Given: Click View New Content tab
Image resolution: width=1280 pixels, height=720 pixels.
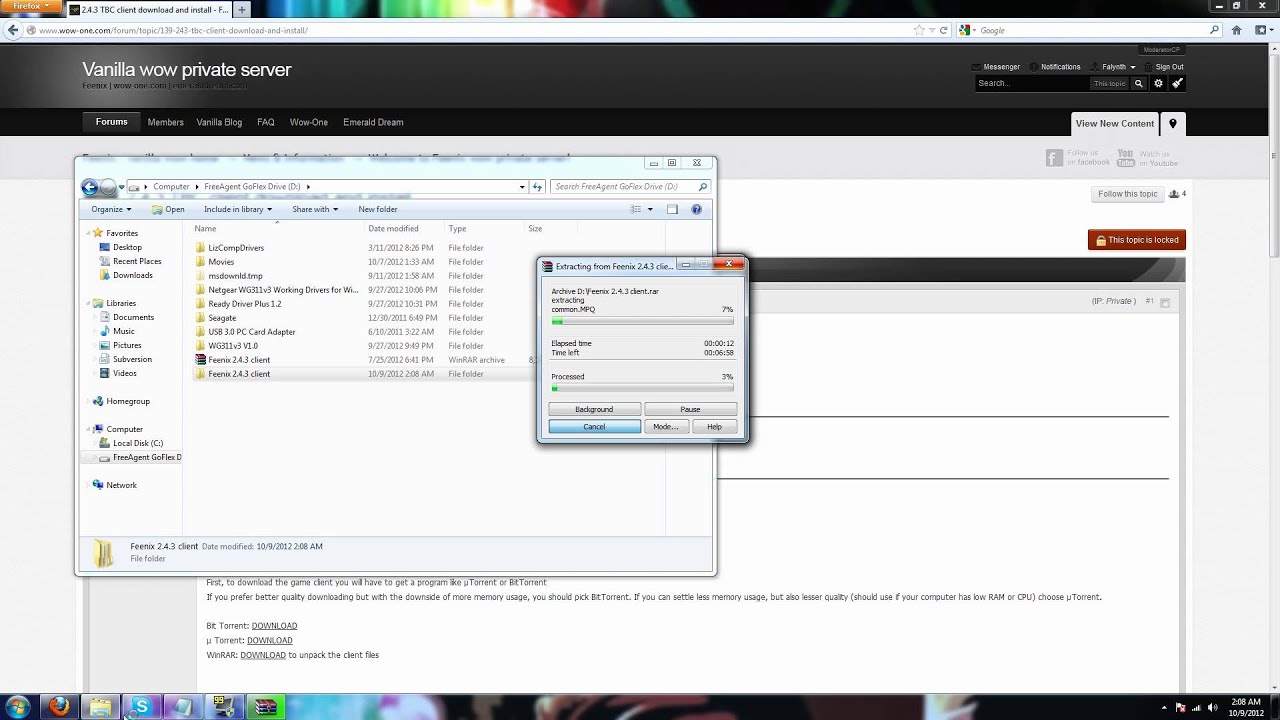Looking at the screenshot, I should (1114, 124).
